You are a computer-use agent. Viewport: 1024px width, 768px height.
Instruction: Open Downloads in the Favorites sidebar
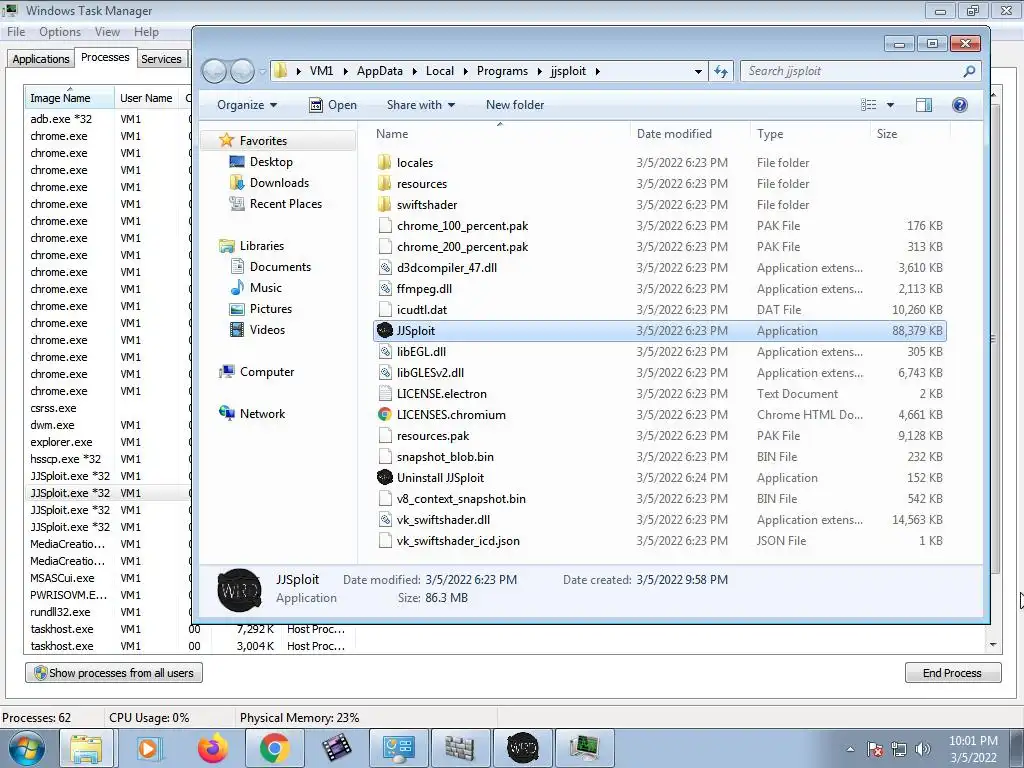279,183
